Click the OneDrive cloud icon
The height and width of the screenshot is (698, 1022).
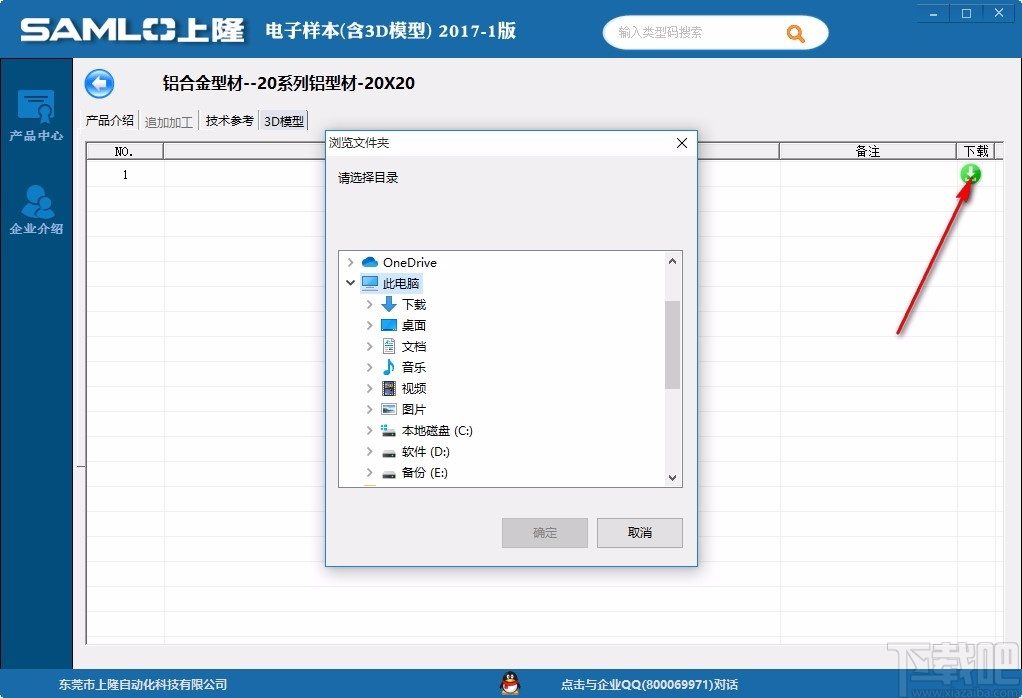pos(371,262)
